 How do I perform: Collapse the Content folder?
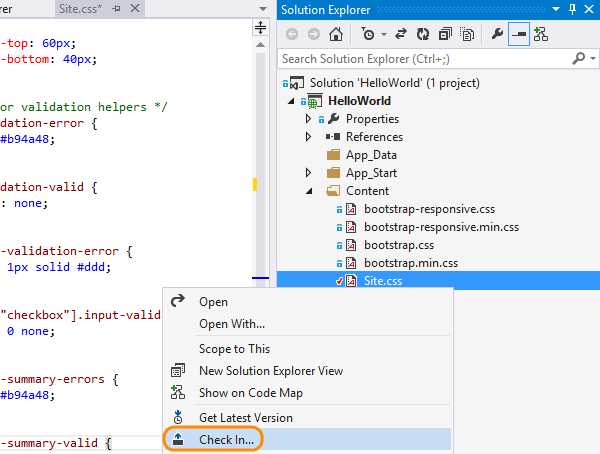click(x=309, y=191)
